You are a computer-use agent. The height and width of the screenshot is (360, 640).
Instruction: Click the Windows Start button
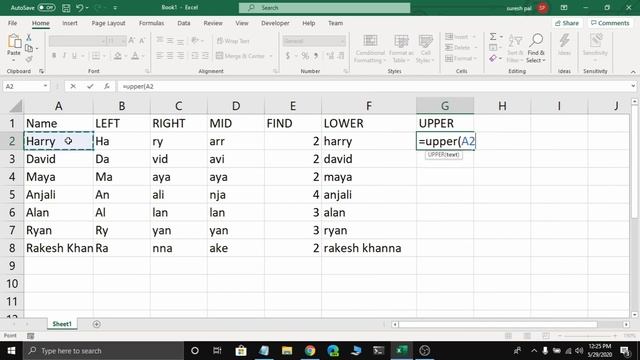[x=11, y=351]
